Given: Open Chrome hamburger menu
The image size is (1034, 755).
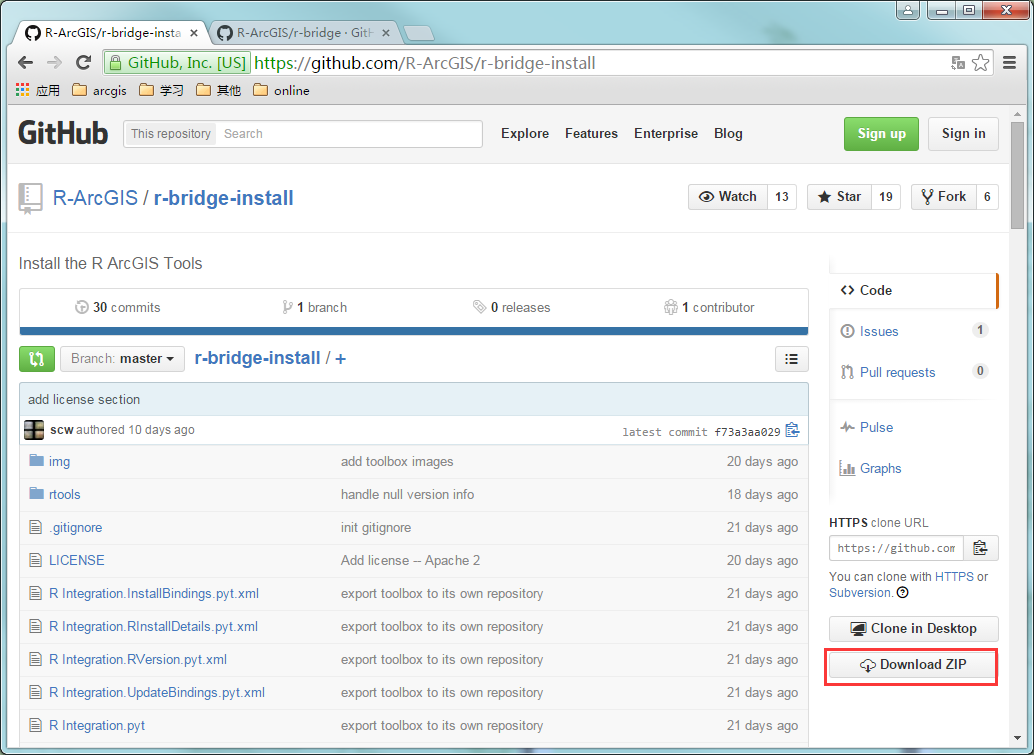Looking at the screenshot, I should [1009, 63].
